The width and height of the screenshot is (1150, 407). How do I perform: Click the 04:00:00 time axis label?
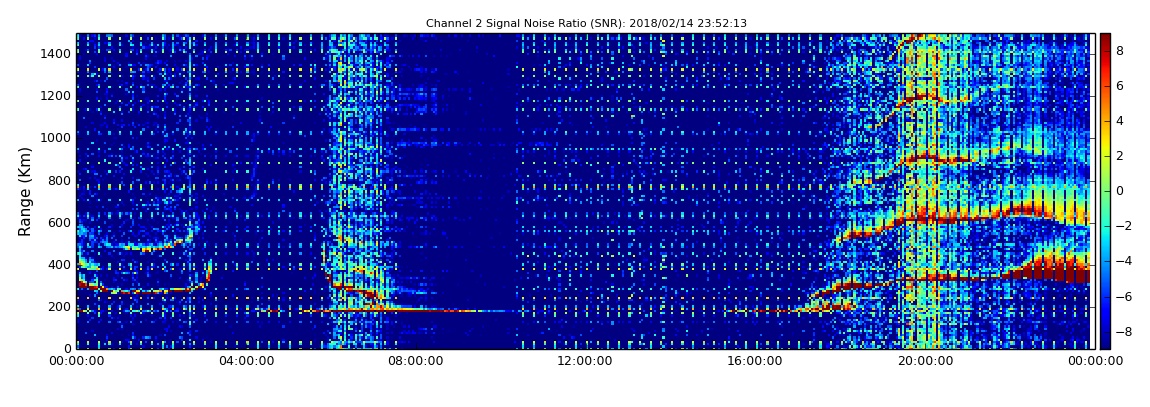coord(245,361)
